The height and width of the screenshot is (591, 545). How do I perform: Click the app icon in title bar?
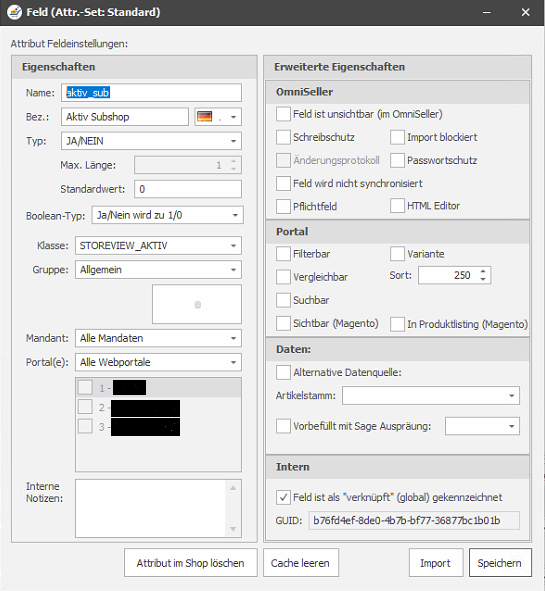[14, 12]
